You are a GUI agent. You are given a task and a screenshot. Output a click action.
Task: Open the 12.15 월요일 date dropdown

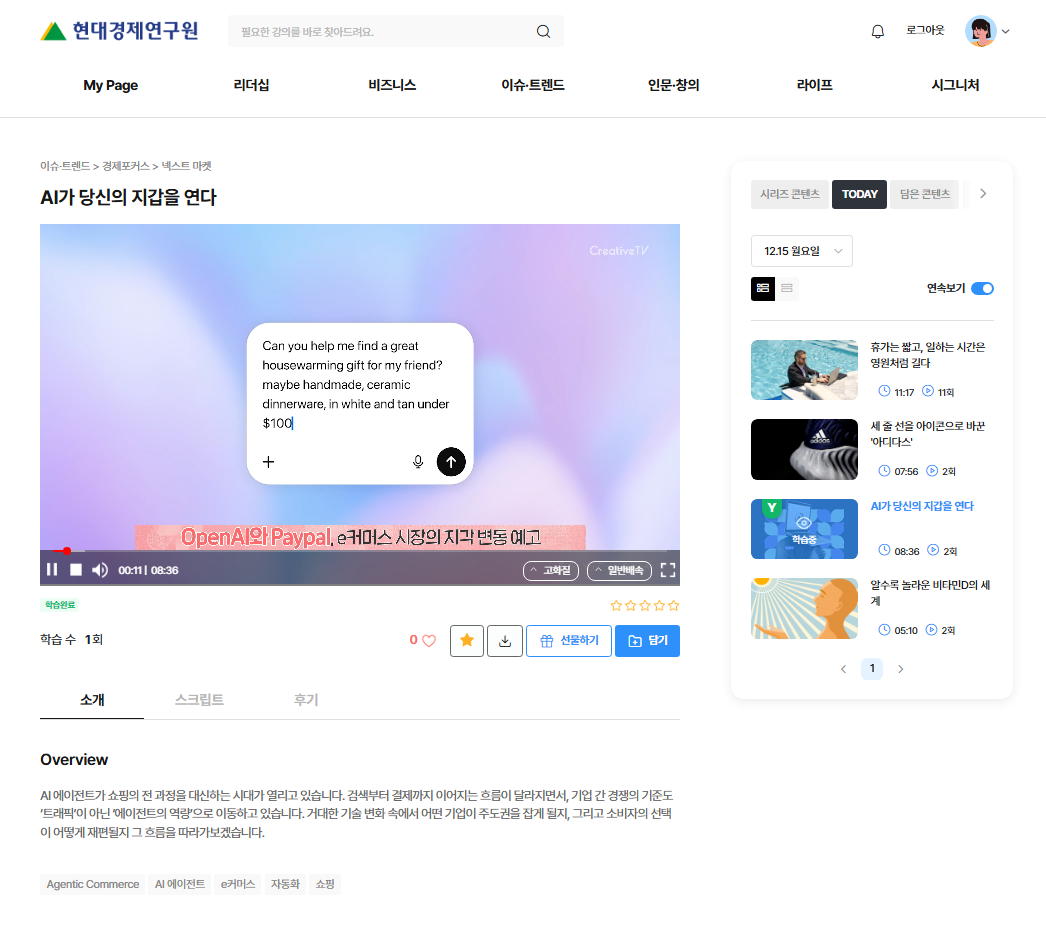802,251
